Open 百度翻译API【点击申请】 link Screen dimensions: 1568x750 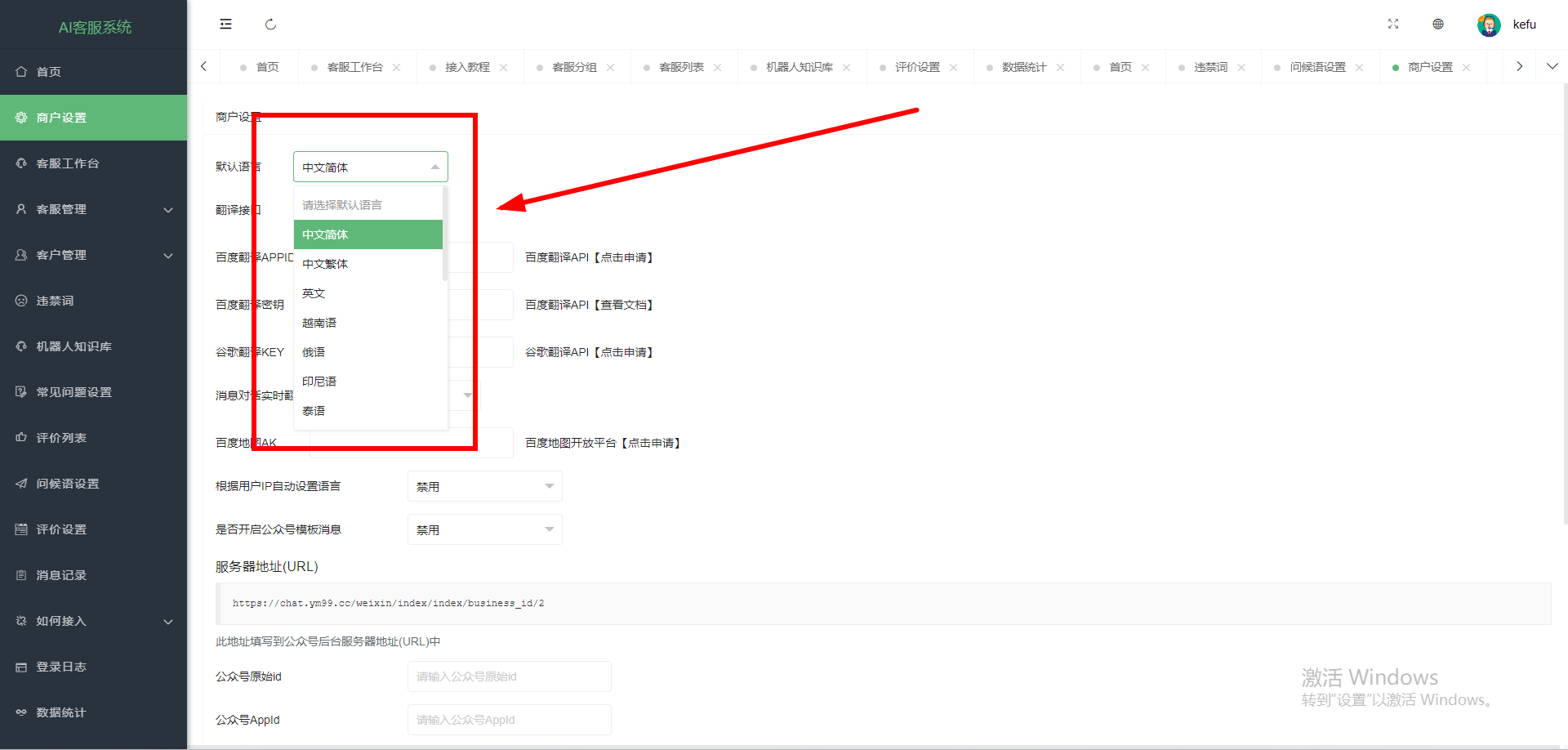pos(590,257)
